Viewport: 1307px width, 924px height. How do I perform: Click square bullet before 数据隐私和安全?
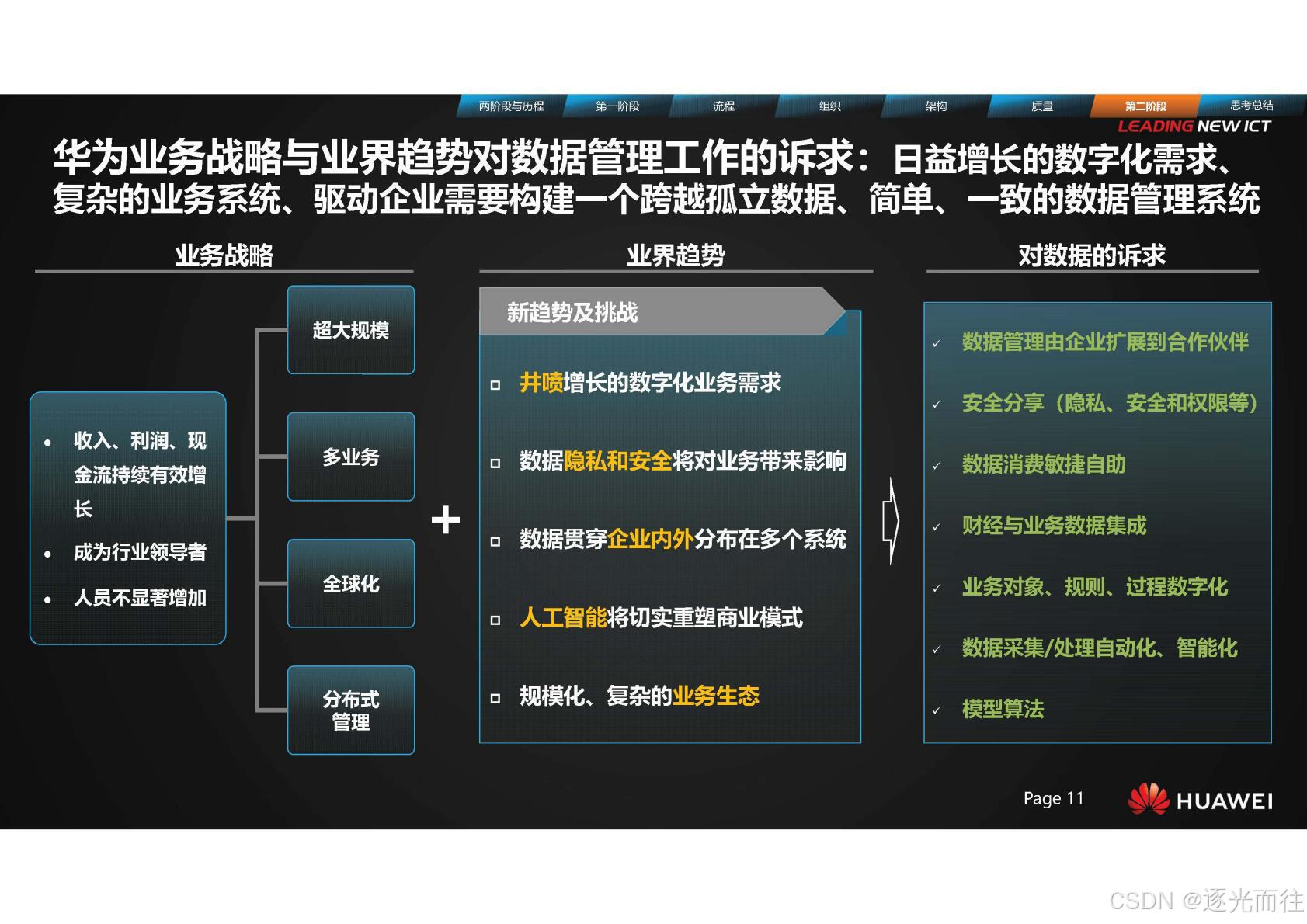[x=495, y=464]
